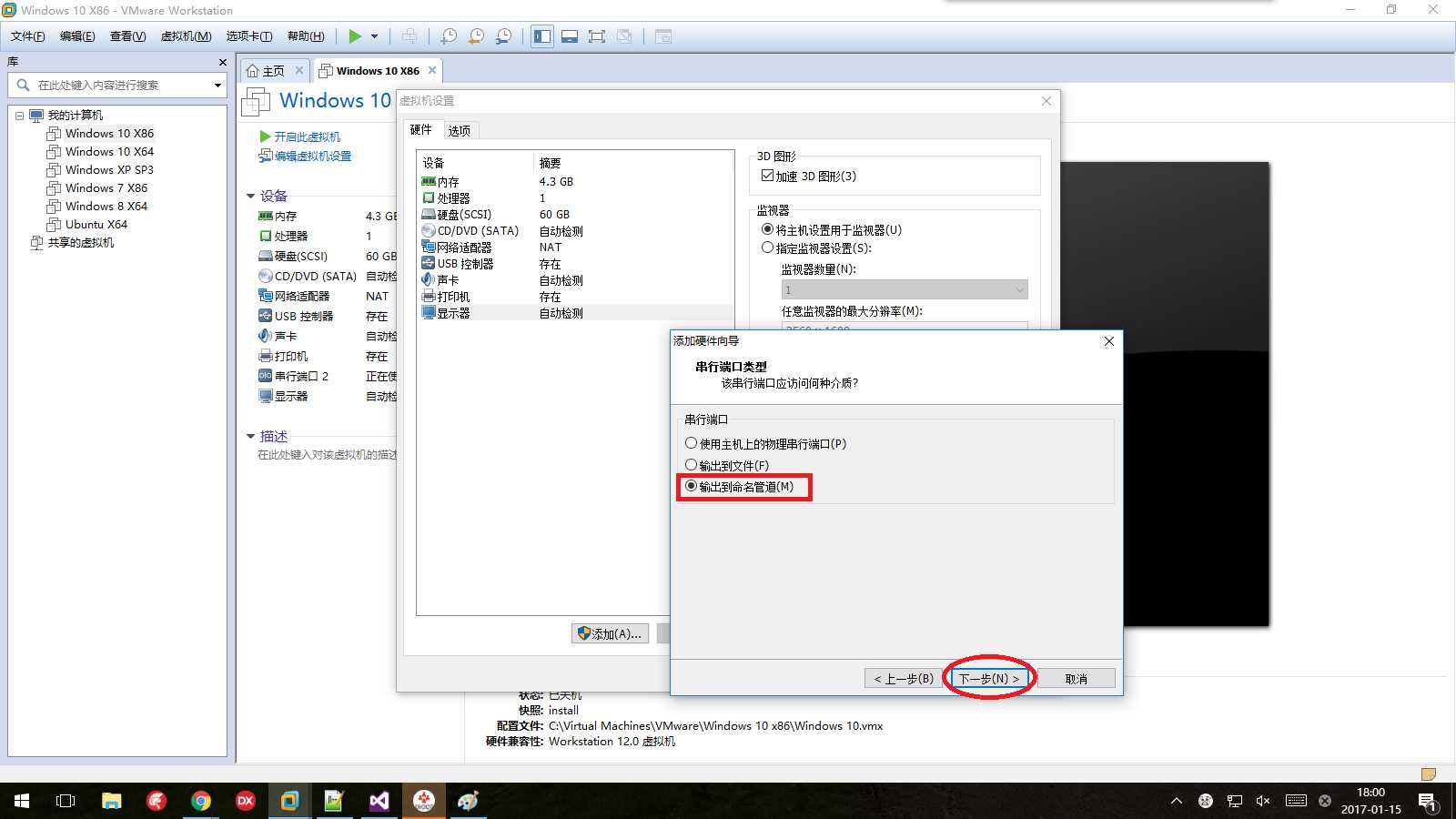Close the library panel with its X
This screenshot has height=819, width=1456.
tap(222, 62)
